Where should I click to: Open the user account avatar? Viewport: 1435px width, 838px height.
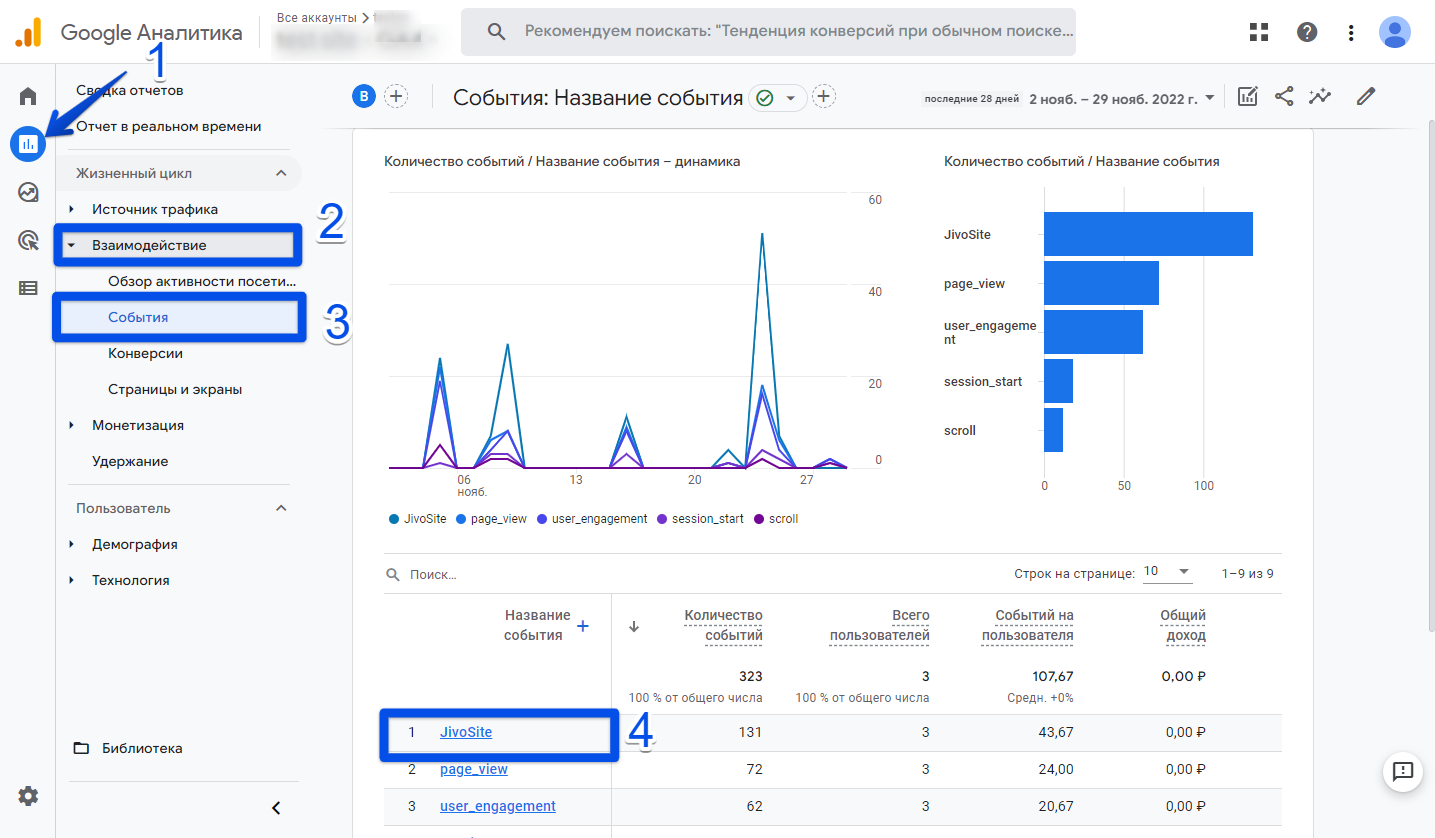pos(1395,32)
